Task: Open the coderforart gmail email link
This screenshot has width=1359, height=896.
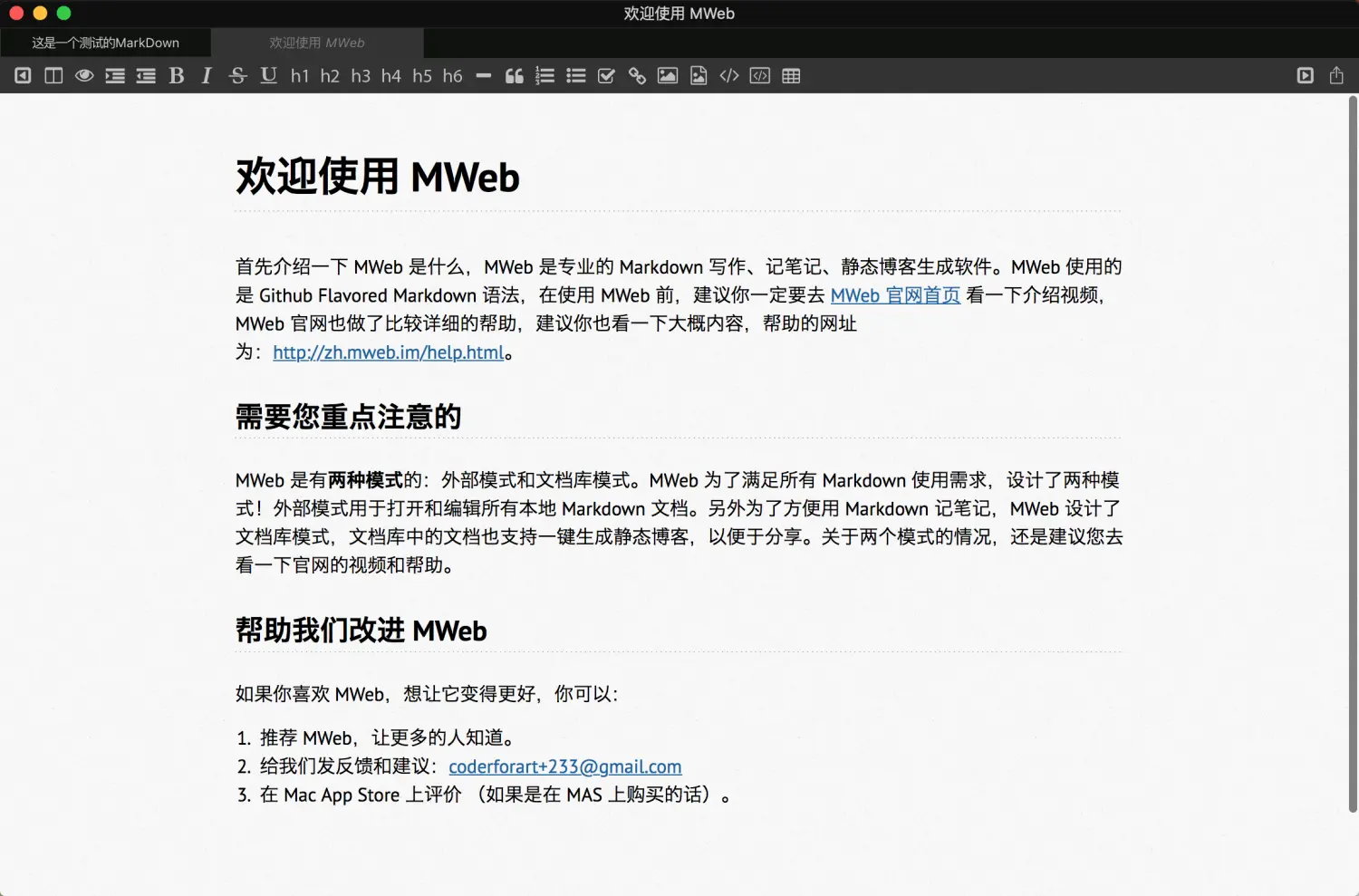Action: pyautogui.click(x=565, y=766)
